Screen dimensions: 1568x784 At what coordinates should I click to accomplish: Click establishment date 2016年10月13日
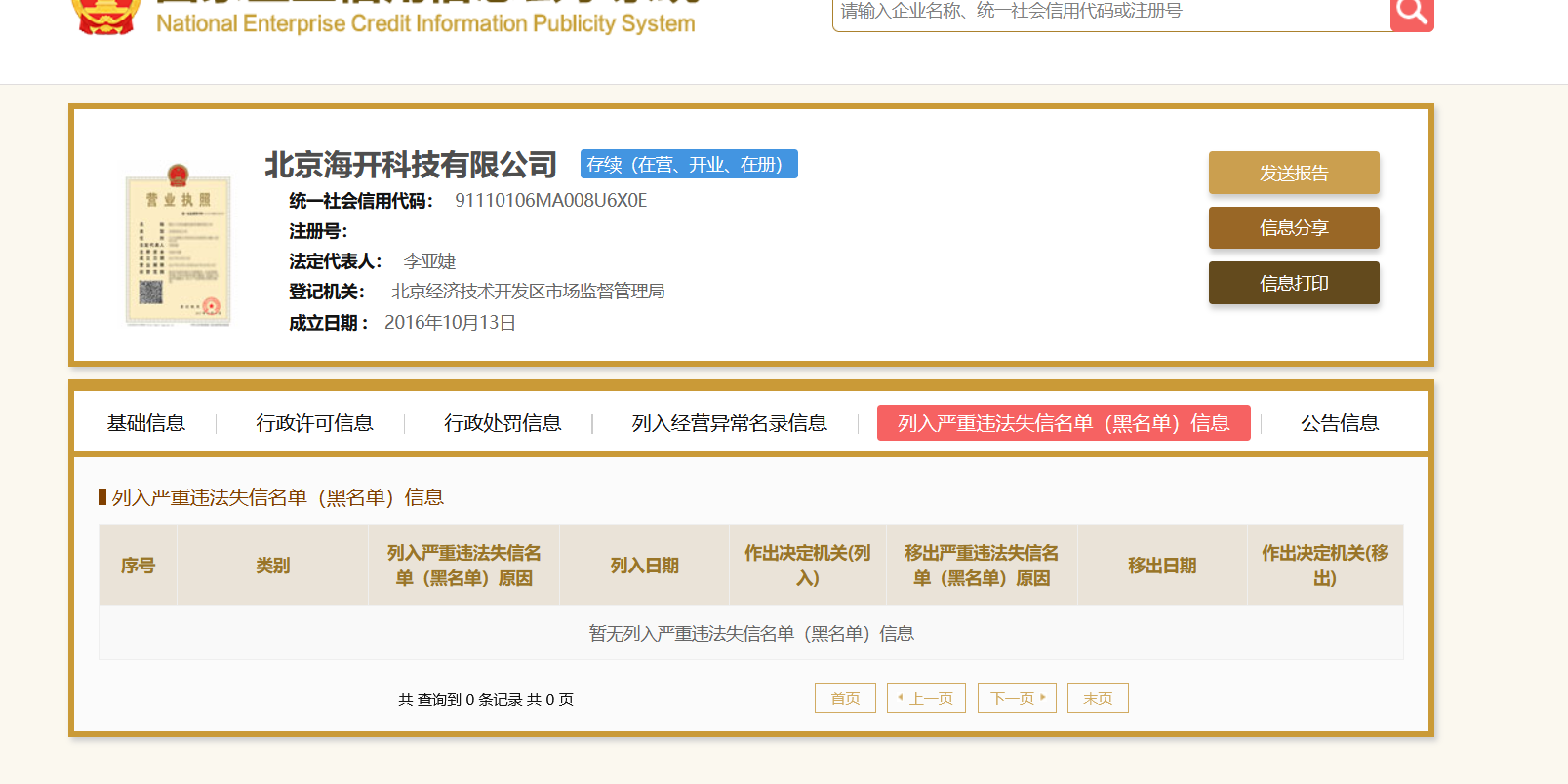[x=450, y=323]
